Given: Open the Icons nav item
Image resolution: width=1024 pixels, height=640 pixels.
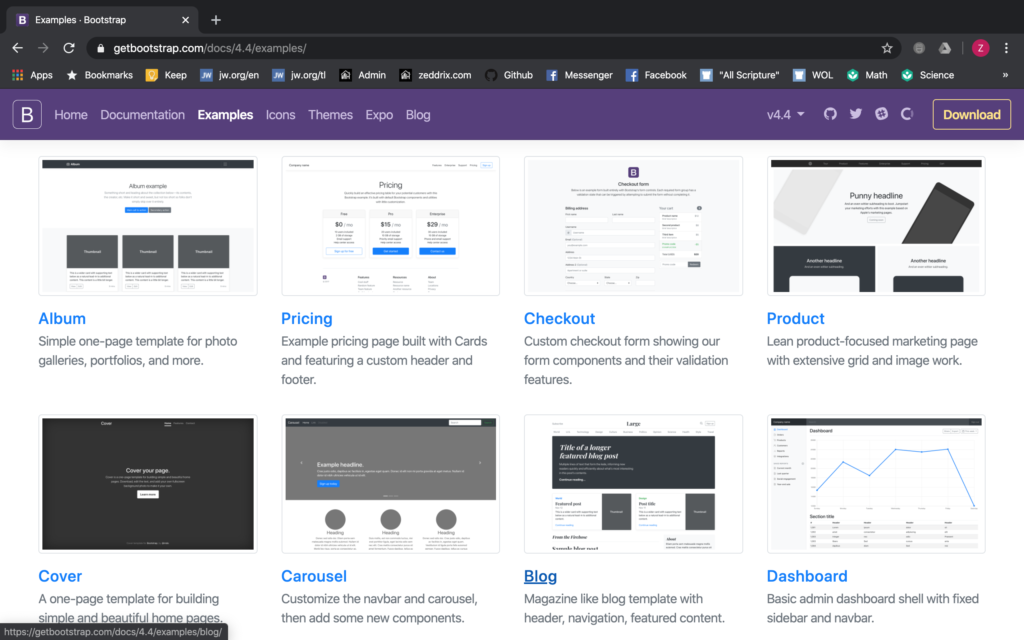Looking at the screenshot, I should pyautogui.click(x=280, y=115).
